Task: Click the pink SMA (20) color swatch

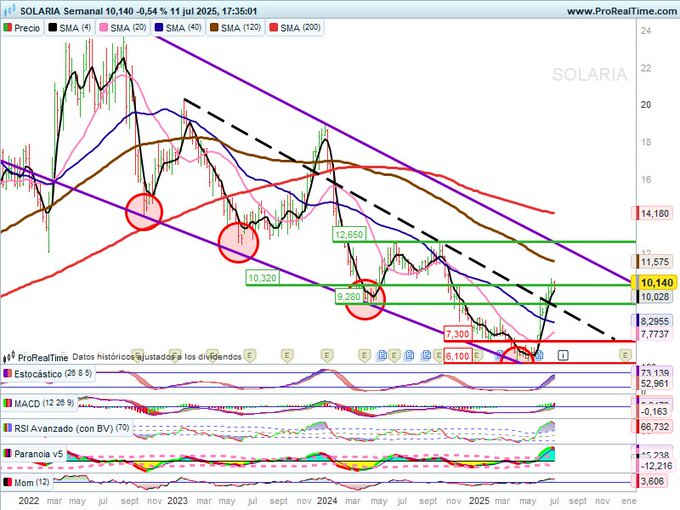Action: point(103,28)
